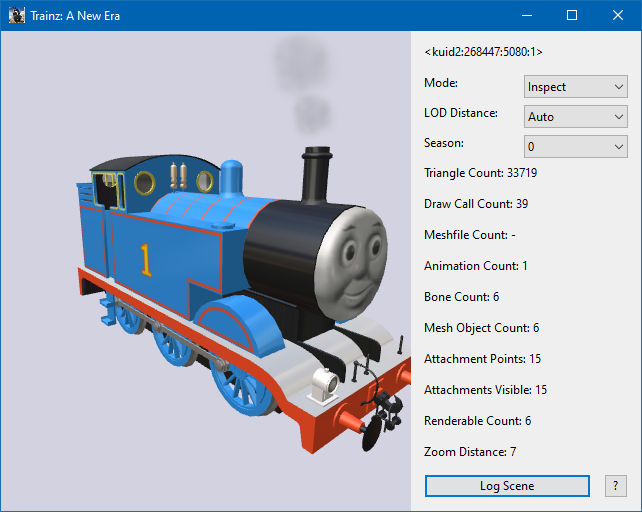Image resolution: width=642 pixels, height=512 pixels.
Task: Click the Attachments Visible: 15 text
Action: point(485,390)
